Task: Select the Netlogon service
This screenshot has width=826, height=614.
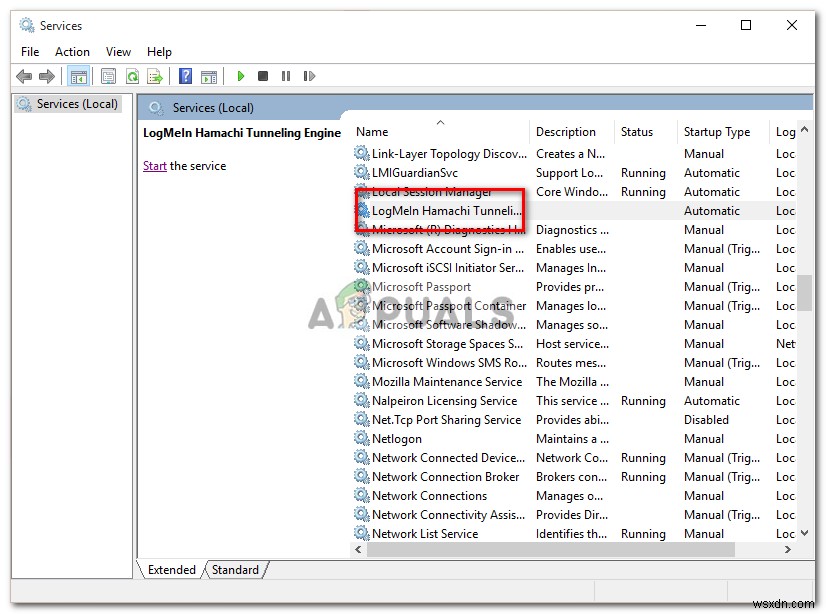Action: [x=574, y=439]
